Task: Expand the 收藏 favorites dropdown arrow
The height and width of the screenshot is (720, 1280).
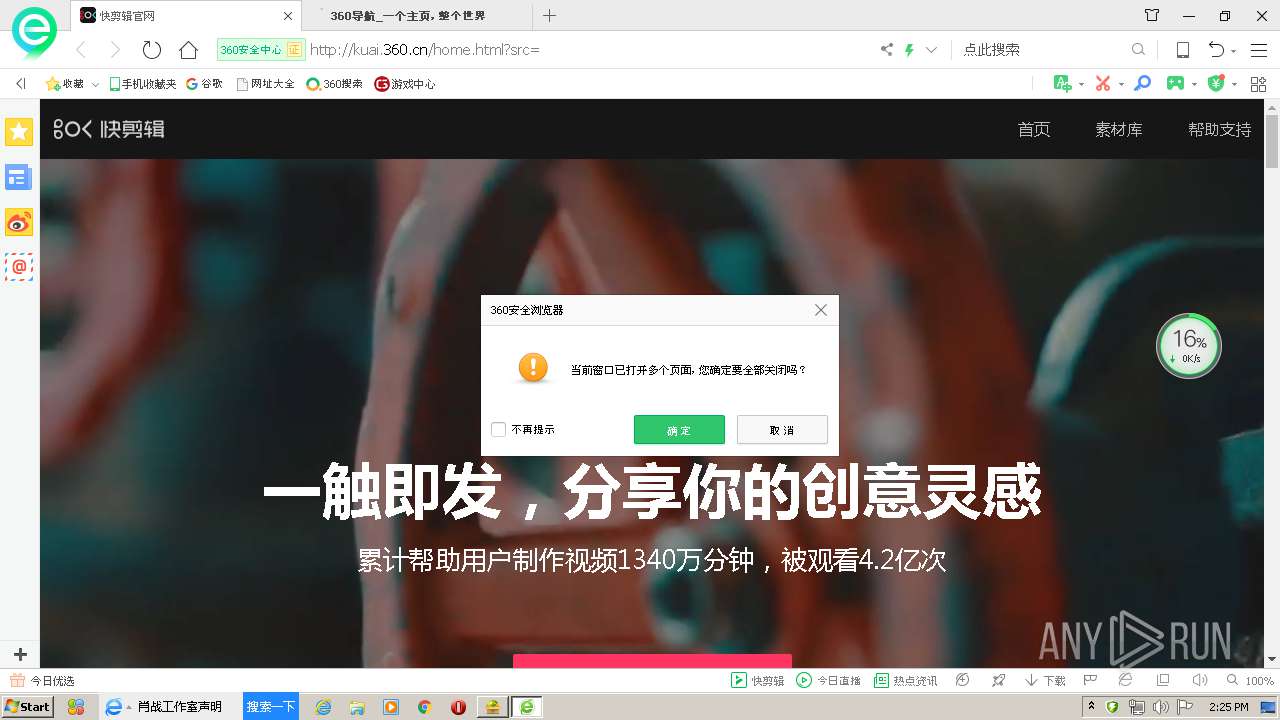Action: (95, 84)
